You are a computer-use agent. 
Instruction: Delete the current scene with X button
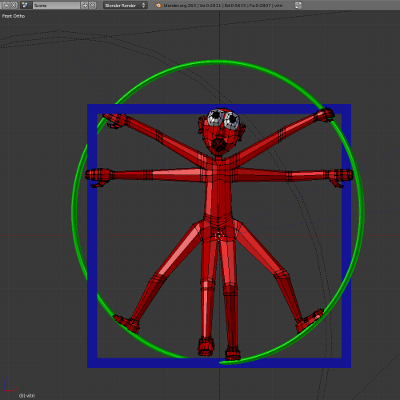point(93,5)
